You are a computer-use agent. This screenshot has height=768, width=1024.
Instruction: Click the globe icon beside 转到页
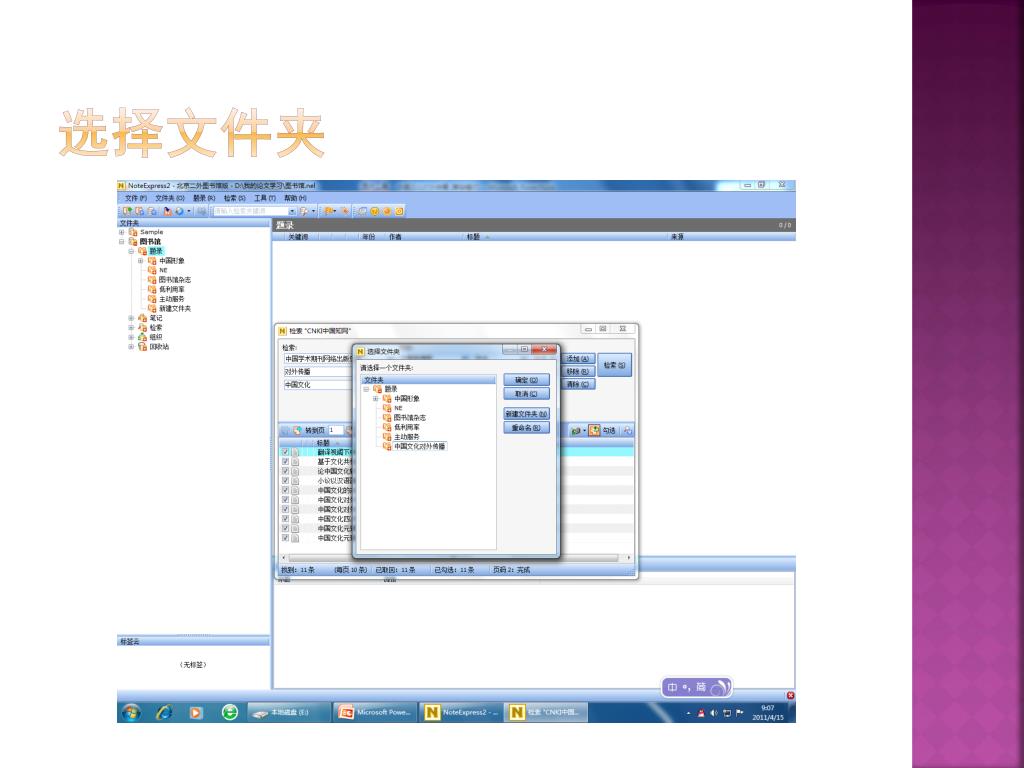(297, 430)
